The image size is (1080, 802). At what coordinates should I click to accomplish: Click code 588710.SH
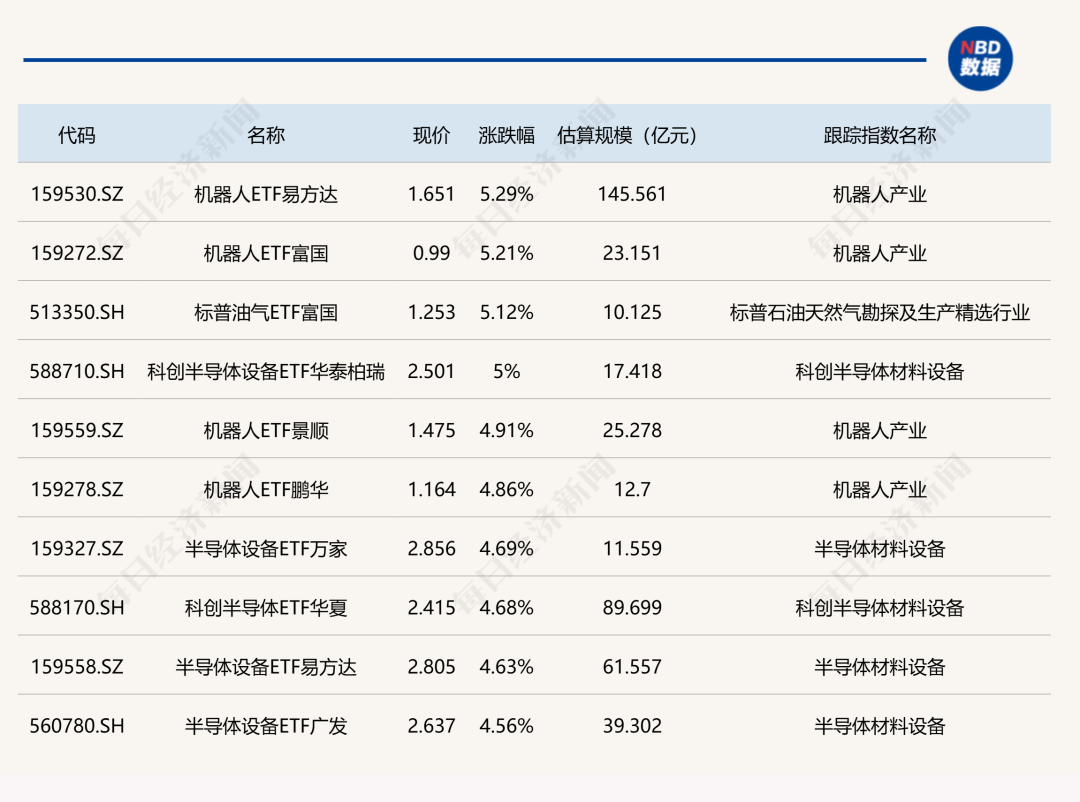tap(76, 372)
